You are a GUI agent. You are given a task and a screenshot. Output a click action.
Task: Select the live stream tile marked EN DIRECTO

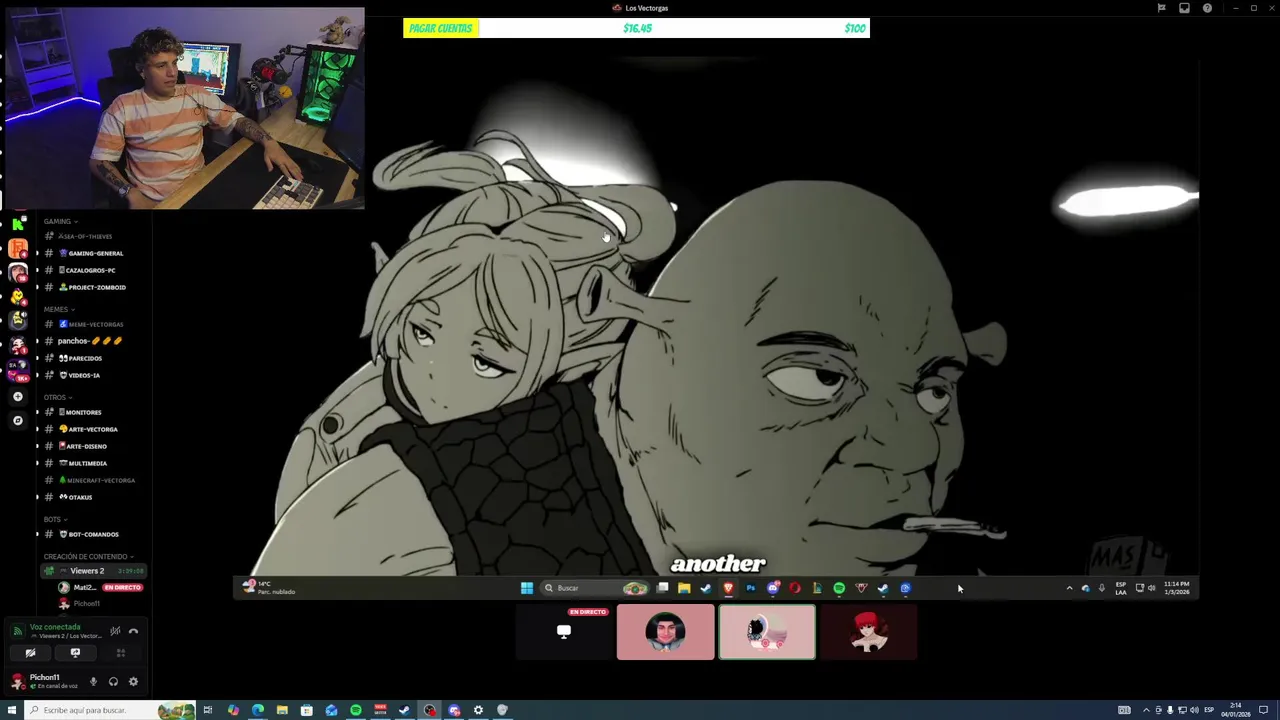[x=564, y=632]
